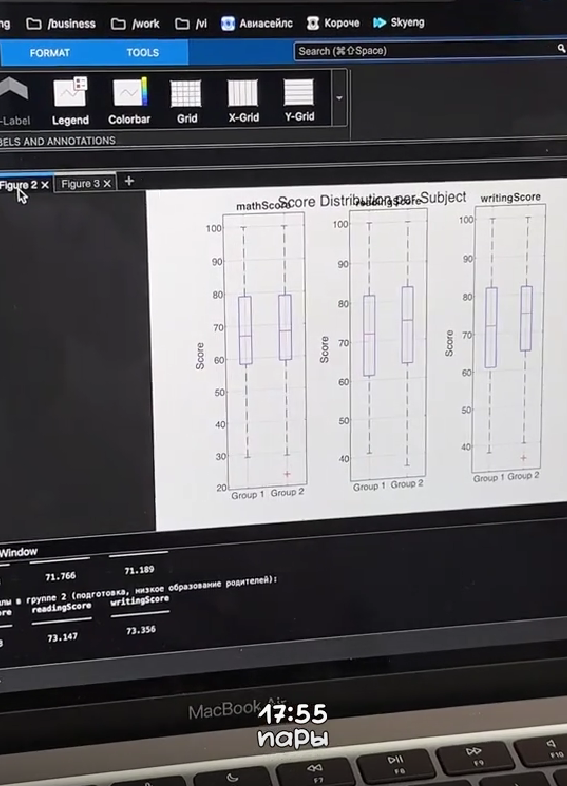
Task: Switch to the Figure 3 tab
Action: 80,184
